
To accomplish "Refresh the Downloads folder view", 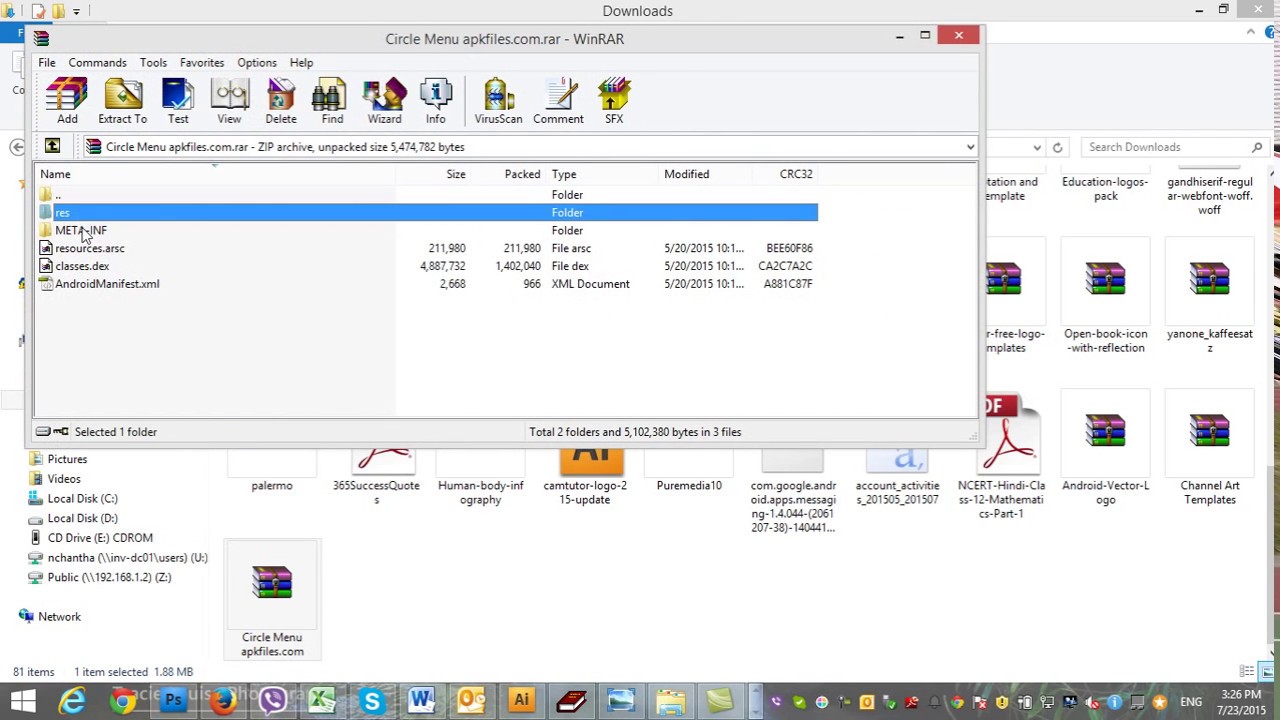I will click(x=1057, y=147).
